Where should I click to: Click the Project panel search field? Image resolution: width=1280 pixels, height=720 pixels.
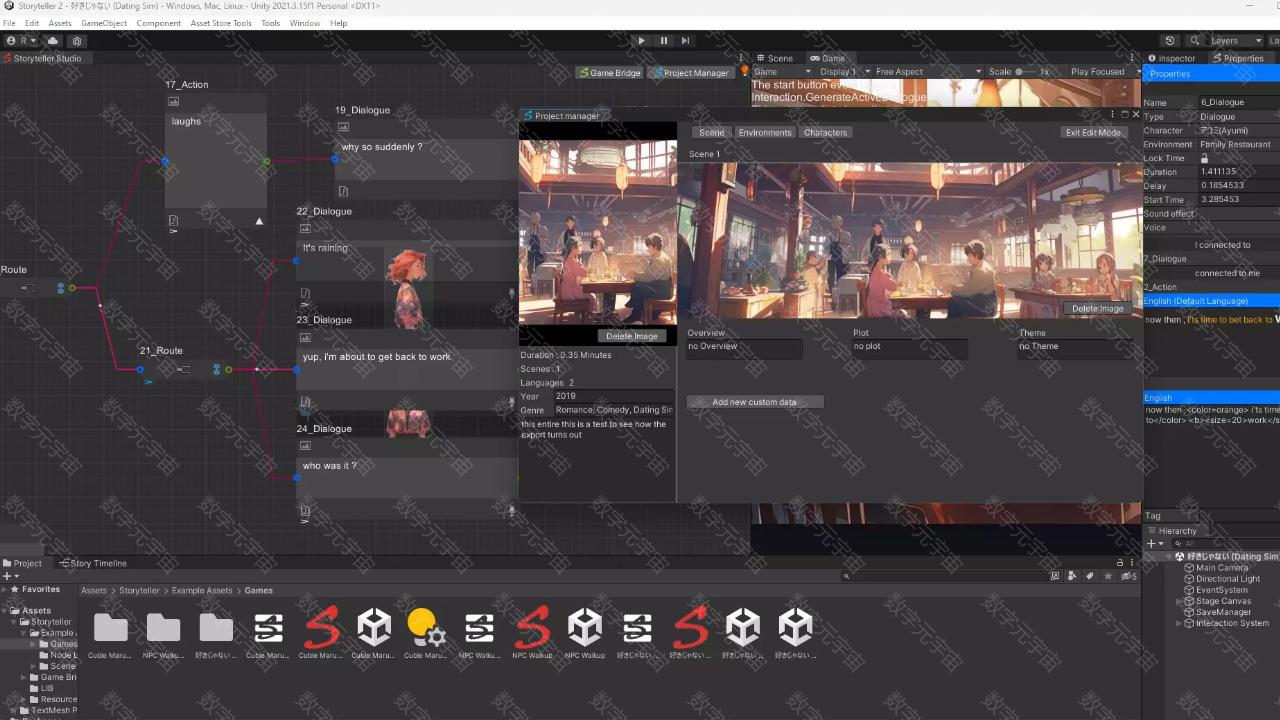(944, 576)
